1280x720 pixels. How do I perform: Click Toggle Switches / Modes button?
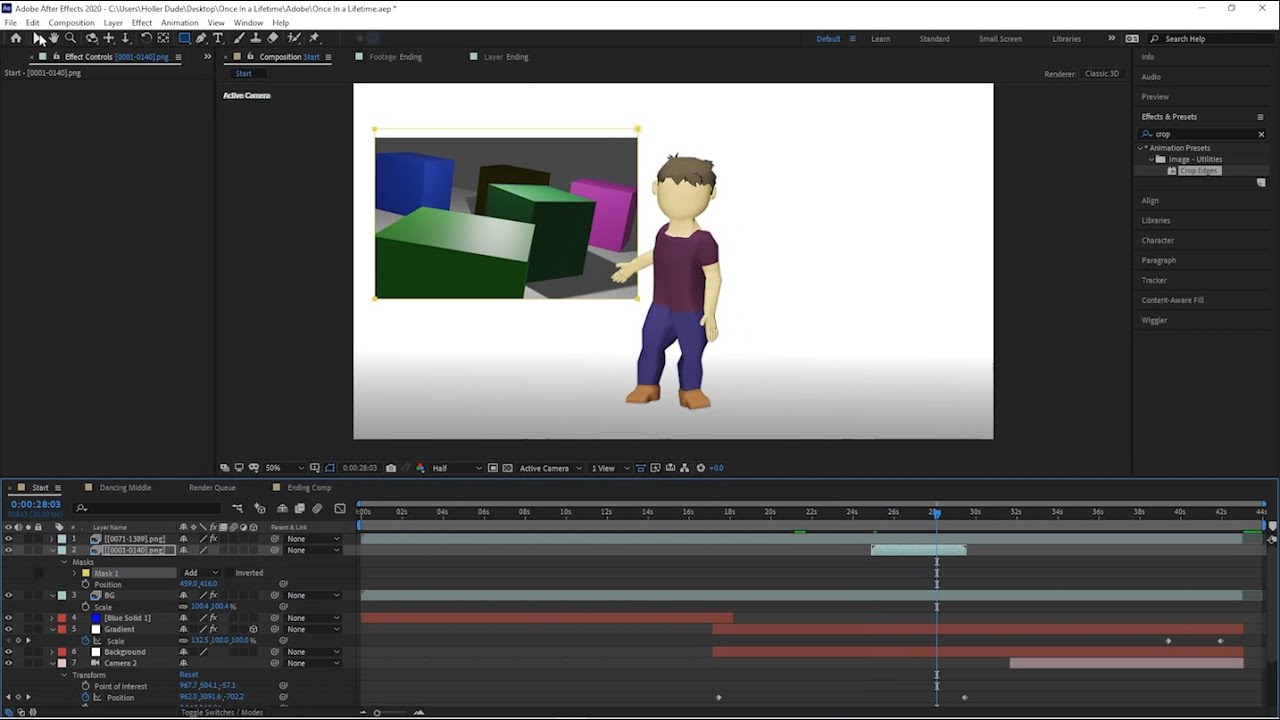point(222,712)
